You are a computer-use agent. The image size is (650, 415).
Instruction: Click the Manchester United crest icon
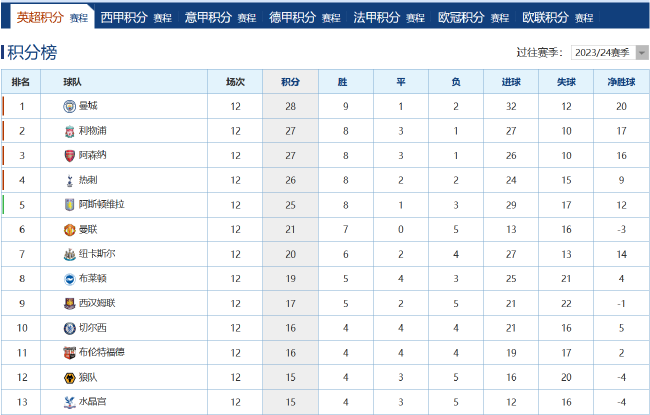pyautogui.click(x=69, y=230)
